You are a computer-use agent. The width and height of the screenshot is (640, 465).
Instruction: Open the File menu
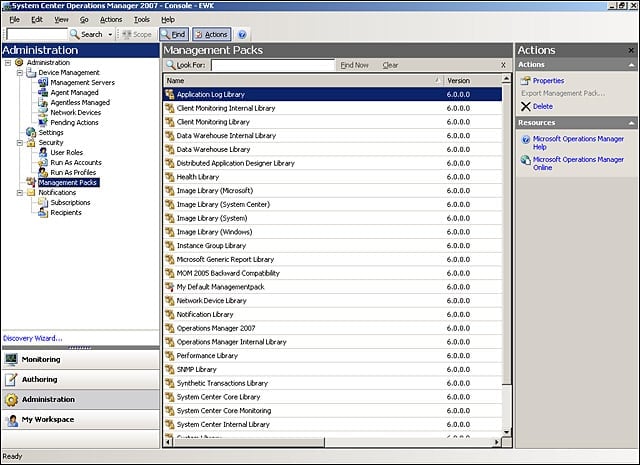(15, 20)
